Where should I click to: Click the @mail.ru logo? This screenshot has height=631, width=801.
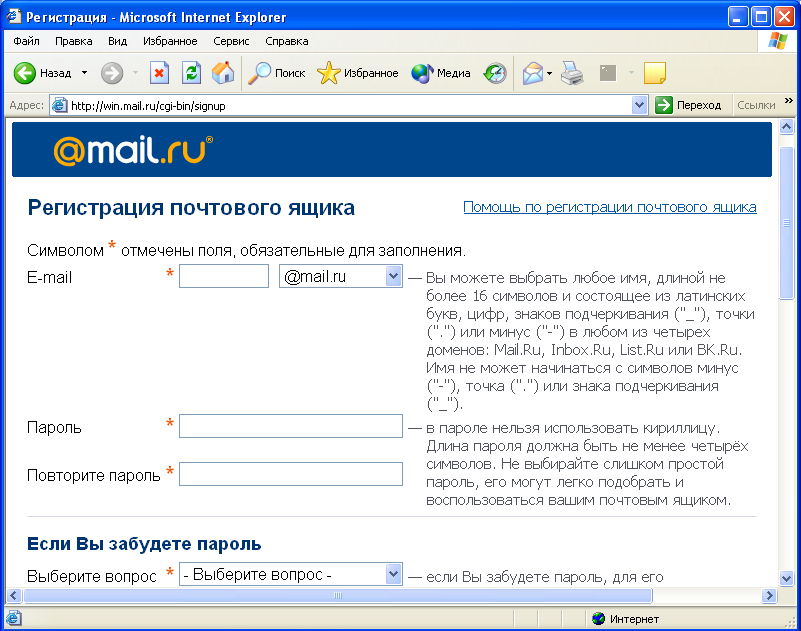pyautogui.click(x=133, y=150)
